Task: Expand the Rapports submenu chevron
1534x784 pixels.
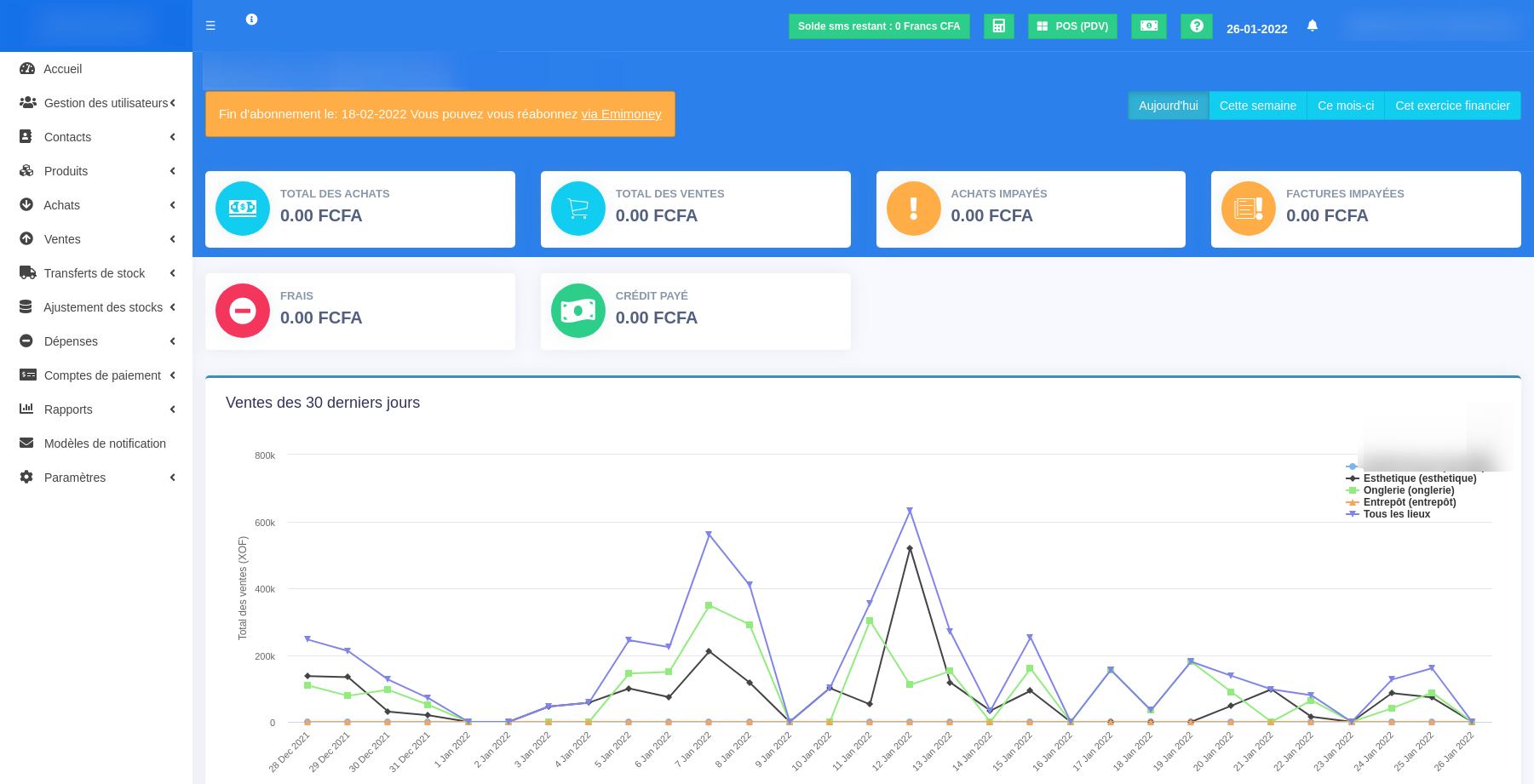Action: (x=173, y=409)
